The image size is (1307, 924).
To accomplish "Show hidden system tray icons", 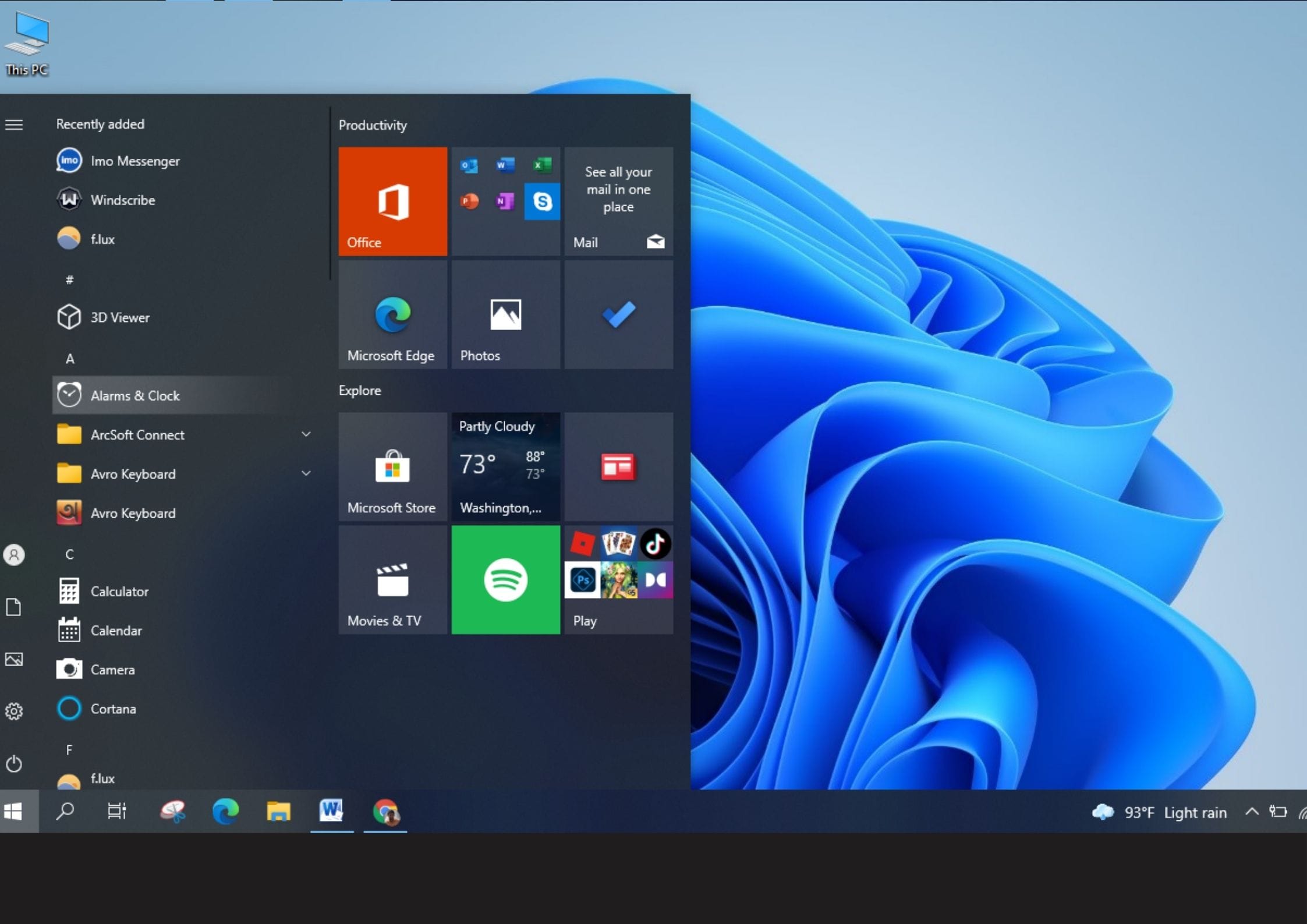I will point(1252,812).
